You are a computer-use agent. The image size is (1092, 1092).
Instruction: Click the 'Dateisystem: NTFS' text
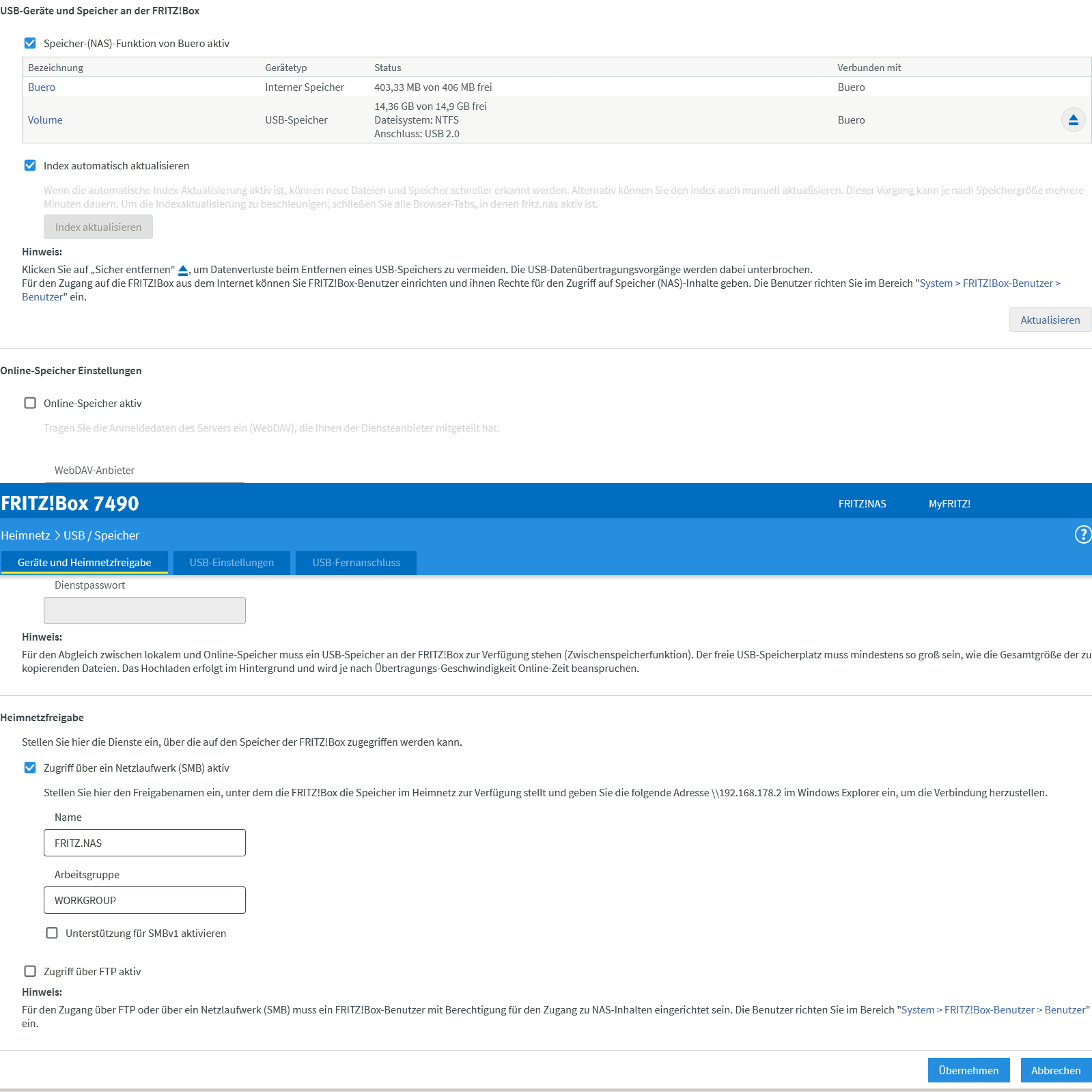click(417, 120)
